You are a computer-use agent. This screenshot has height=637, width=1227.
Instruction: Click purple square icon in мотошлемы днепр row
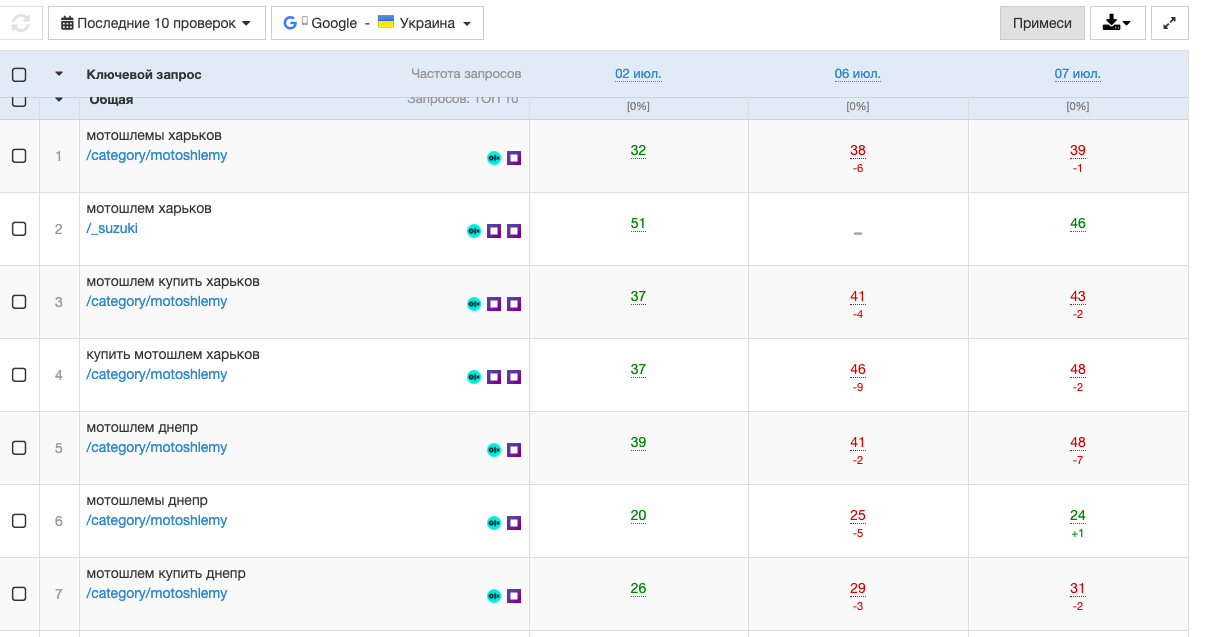[x=514, y=523]
